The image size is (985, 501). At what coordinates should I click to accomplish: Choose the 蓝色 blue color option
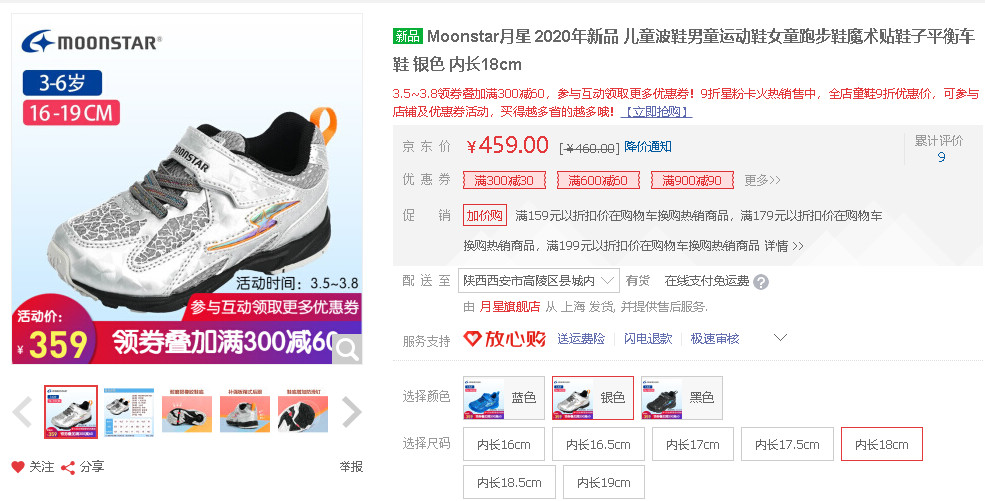504,398
